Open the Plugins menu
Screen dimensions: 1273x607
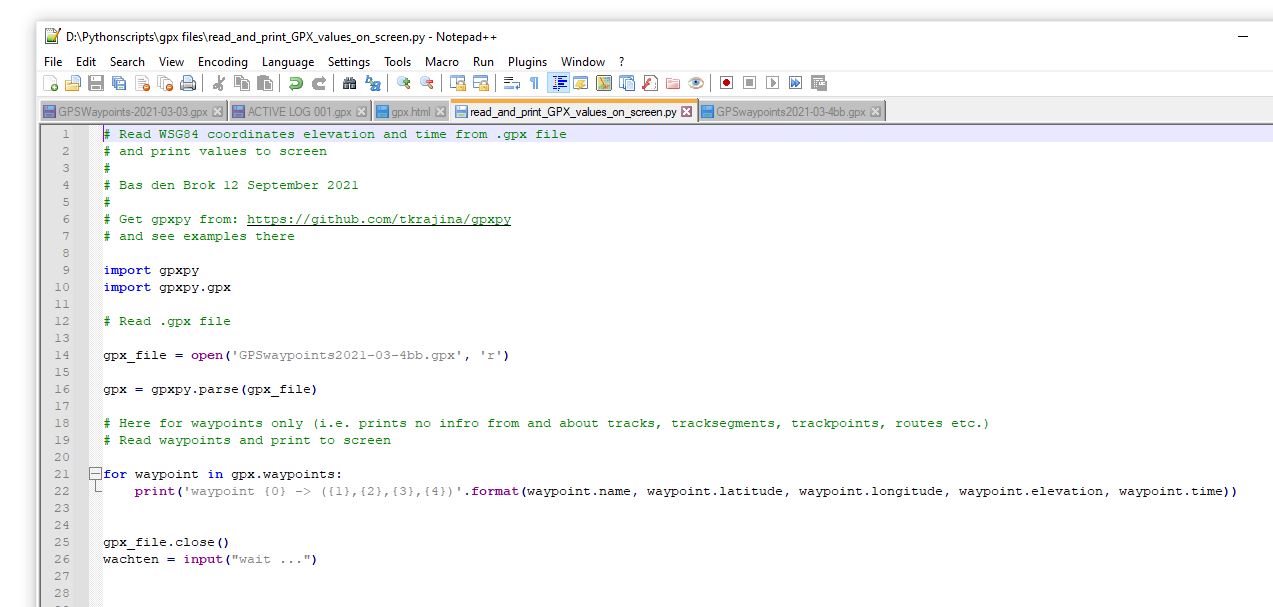pos(527,61)
